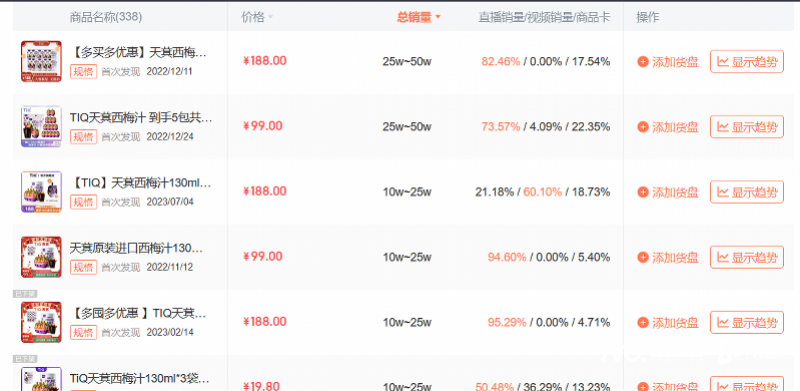Click 显示趋势 button in 到手5包 row
The height and width of the screenshot is (391, 800).
point(747,127)
